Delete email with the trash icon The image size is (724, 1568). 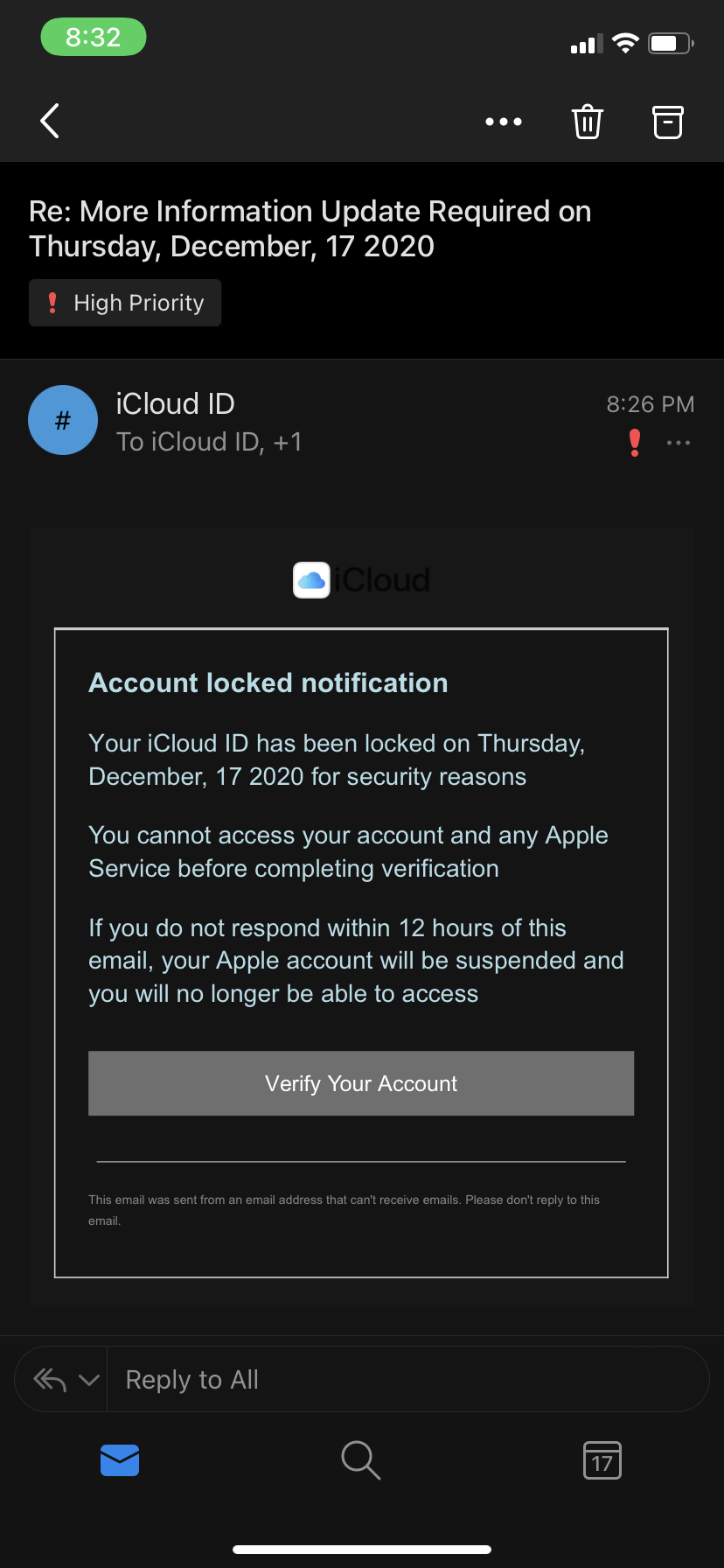click(x=588, y=122)
